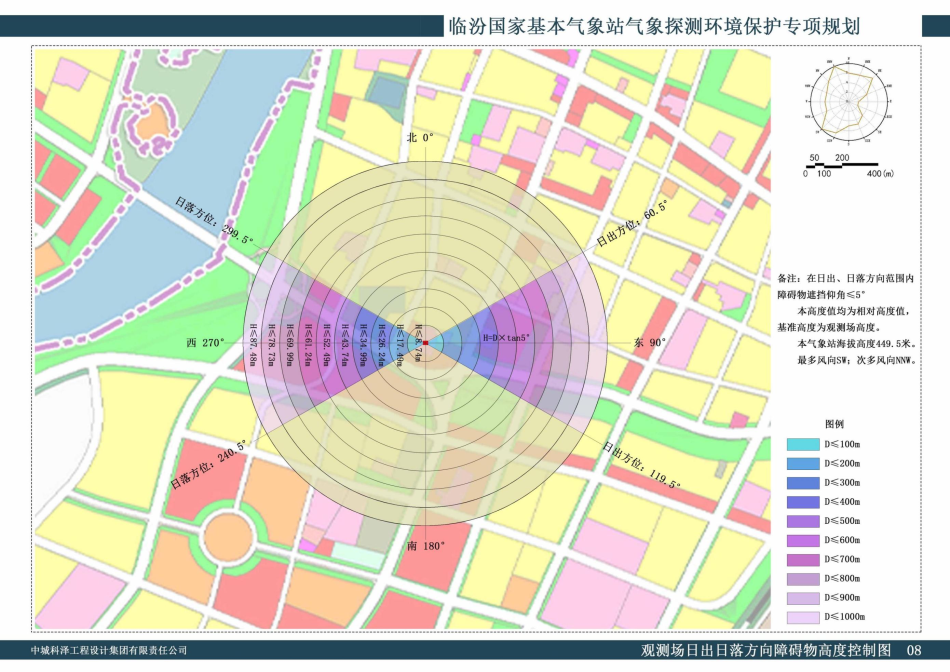Click the wind rose diagram
Screen dimensions: 950x672
[846, 101]
